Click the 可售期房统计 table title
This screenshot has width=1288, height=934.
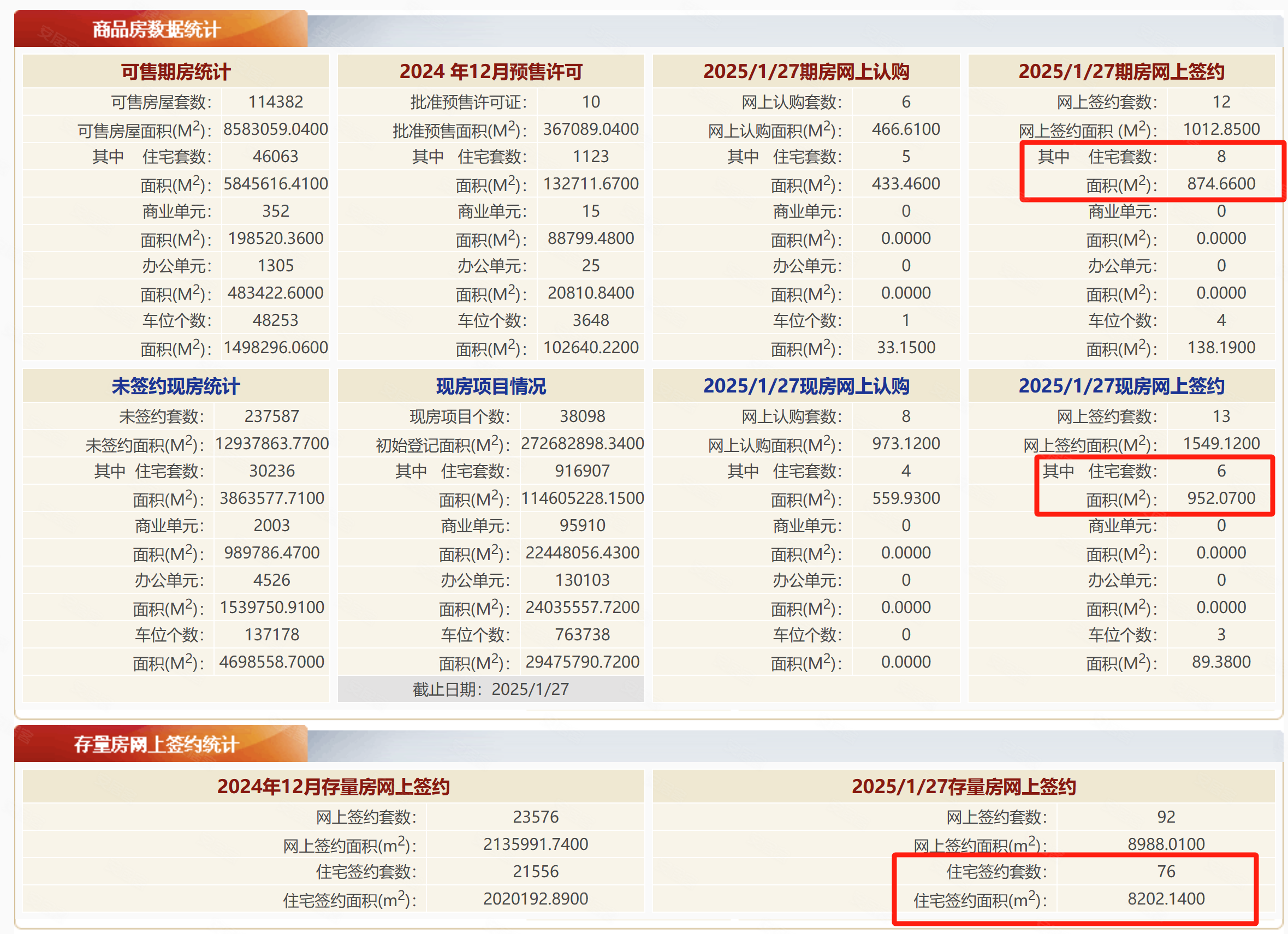click(x=175, y=72)
